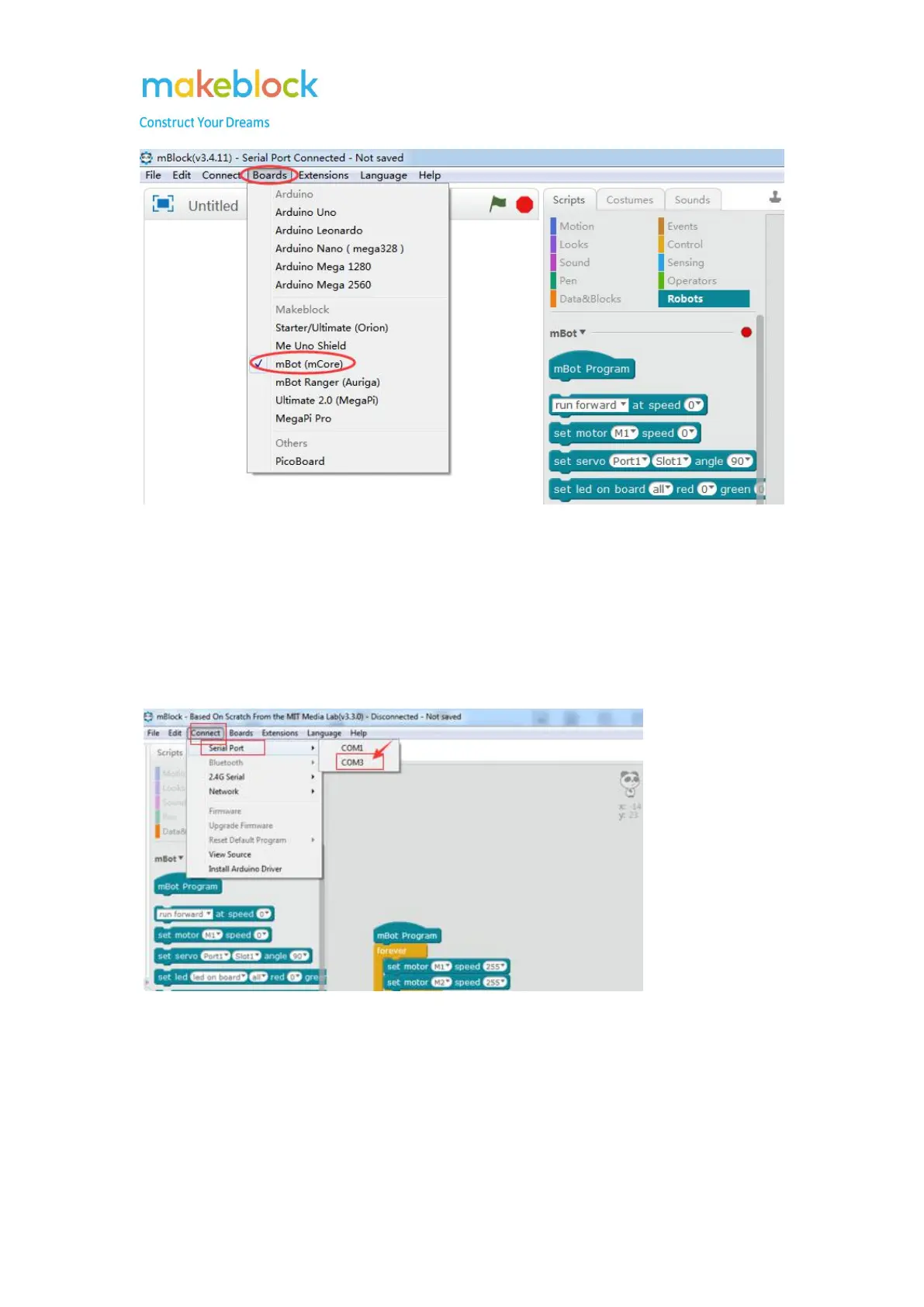The height and width of the screenshot is (1307, 924).
Task: Toggle the stage fullscreen icon beside Untitled
Action: tap(163, 204)
